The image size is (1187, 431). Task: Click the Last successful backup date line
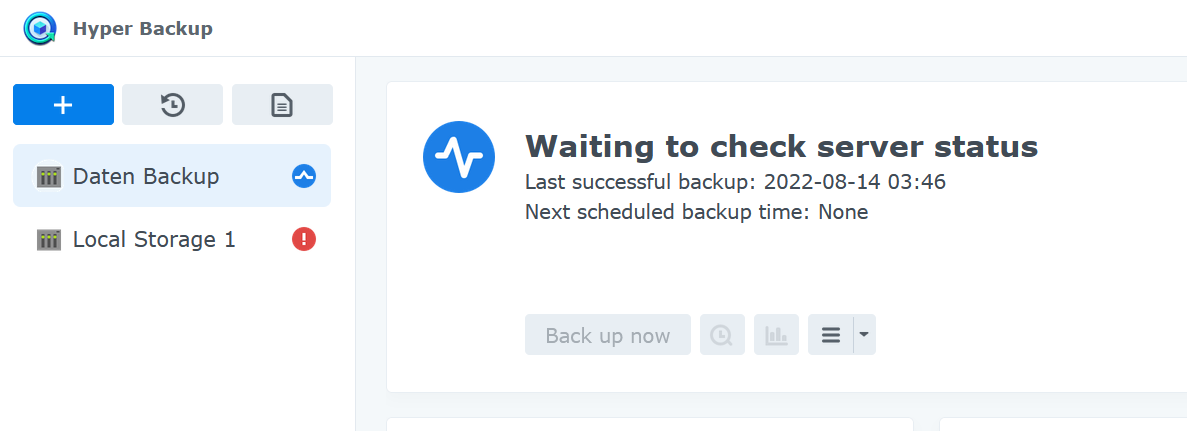(x=735, y=182)
